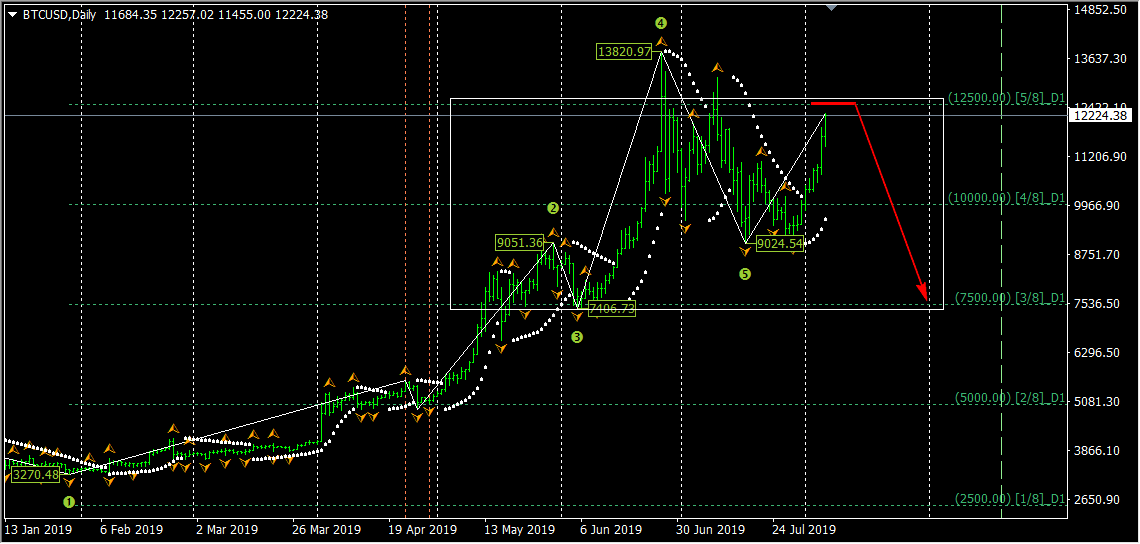Screen dimensions: 1140x544
Task: Select the (12500.00) [5/8]_D1 level label
Action: click(1007, 97)
